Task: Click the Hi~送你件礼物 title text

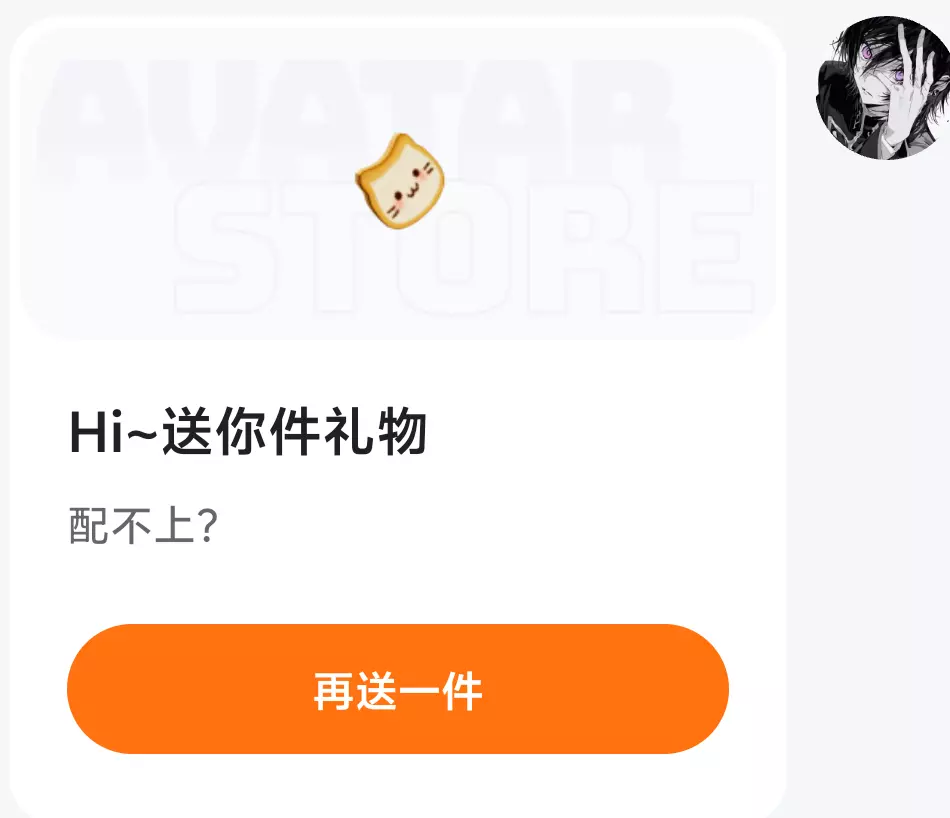Action: [248, 431]
